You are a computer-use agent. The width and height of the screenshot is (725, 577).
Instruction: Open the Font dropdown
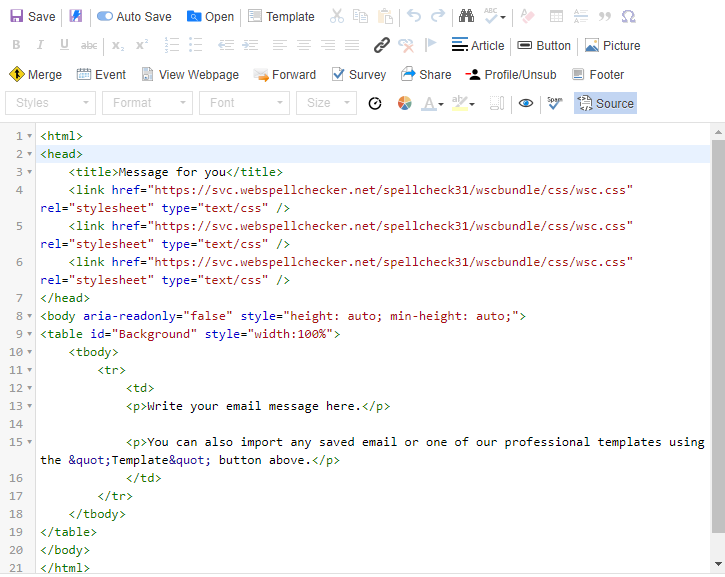coord(244,103)
